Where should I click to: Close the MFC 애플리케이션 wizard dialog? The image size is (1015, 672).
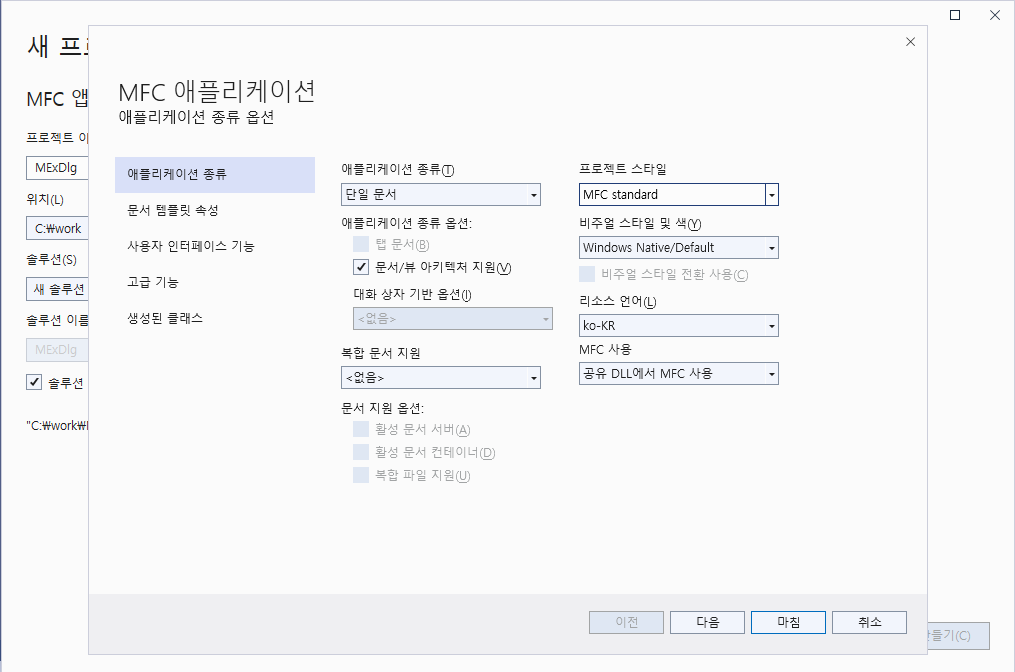(x=910, y=42)
